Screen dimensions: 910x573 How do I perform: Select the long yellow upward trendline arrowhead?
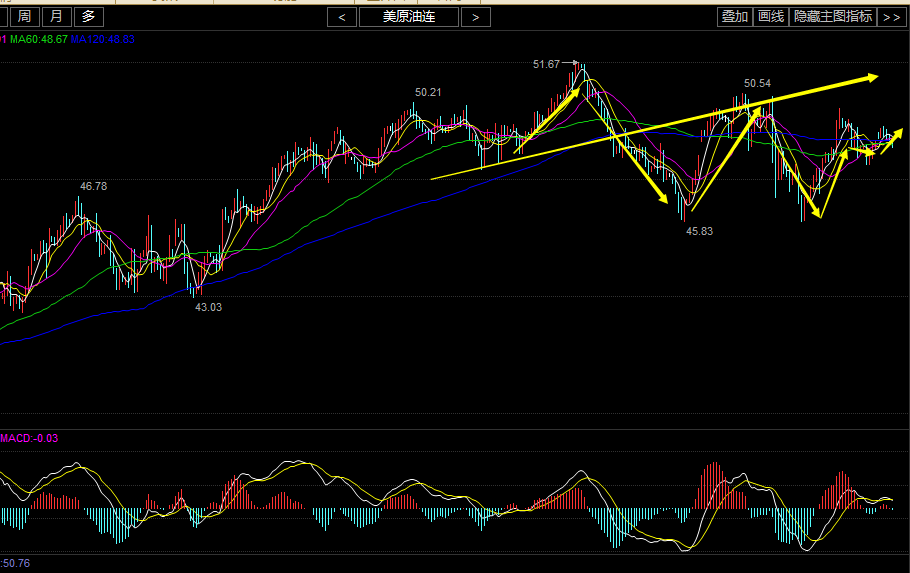pyautogui.click(x=872, y=77)
